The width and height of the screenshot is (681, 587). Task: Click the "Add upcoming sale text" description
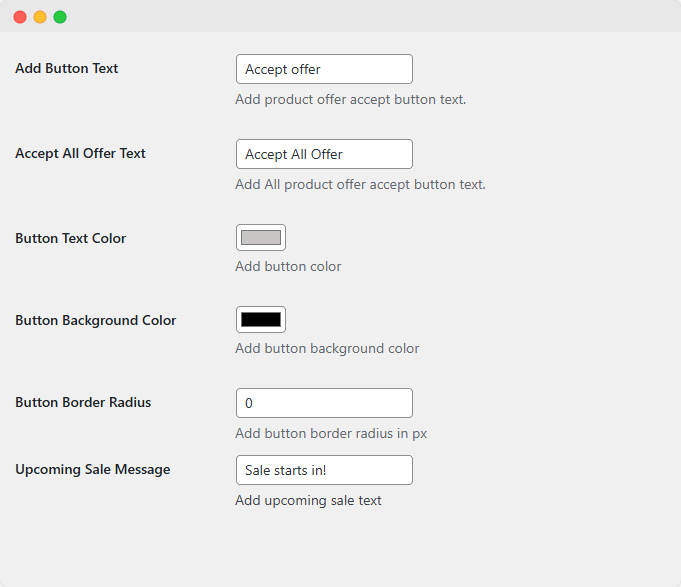point(308,500)
